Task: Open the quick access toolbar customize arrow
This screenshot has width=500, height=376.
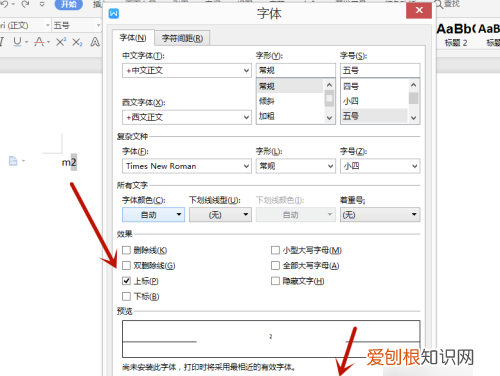Action: (x=42, y=4)
